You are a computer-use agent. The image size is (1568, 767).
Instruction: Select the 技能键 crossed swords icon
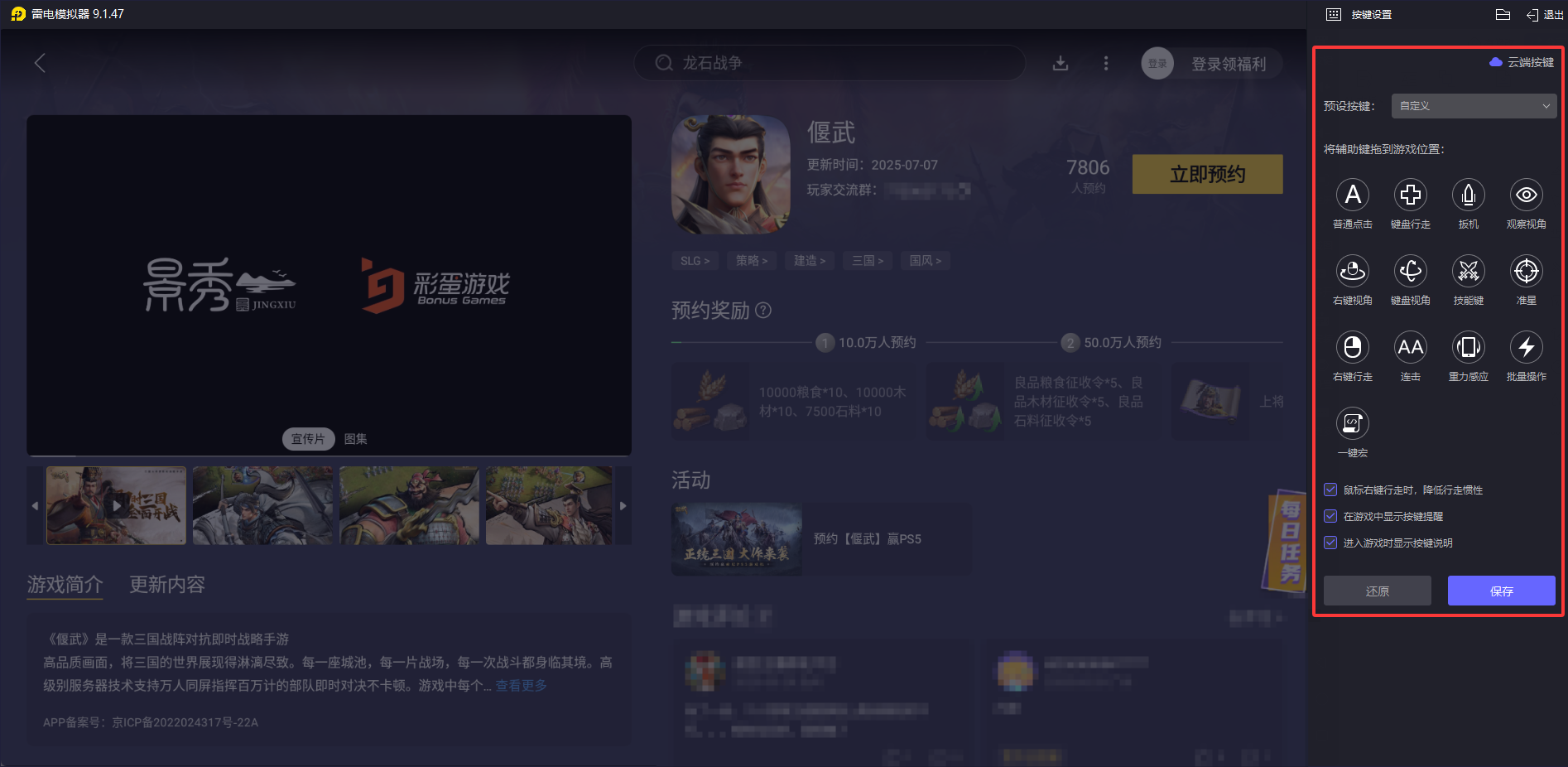point(1468,272)
